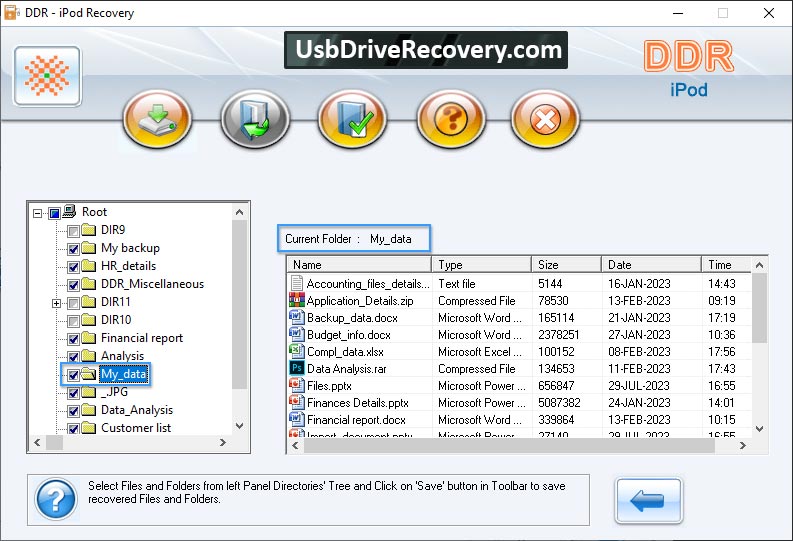The image size is (793, 541).
Task: Uncheck the HR_details folder checkbox
Action: pyautogui.click(x=73, y=267)
